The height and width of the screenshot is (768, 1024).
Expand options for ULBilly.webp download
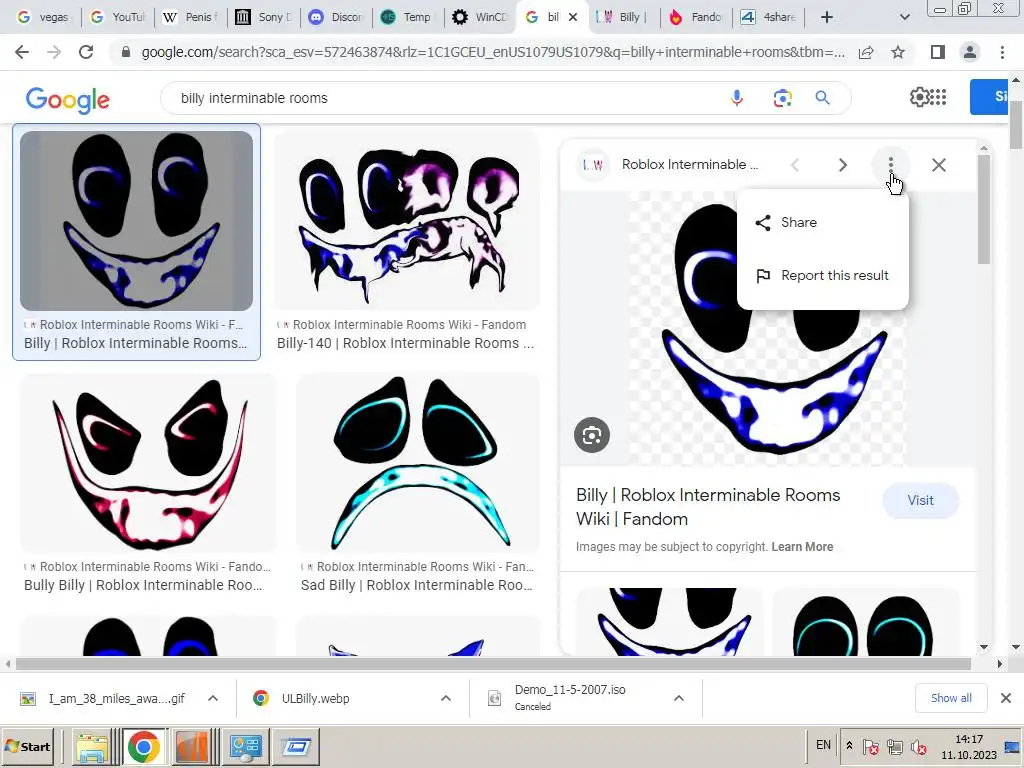point(446,698)
